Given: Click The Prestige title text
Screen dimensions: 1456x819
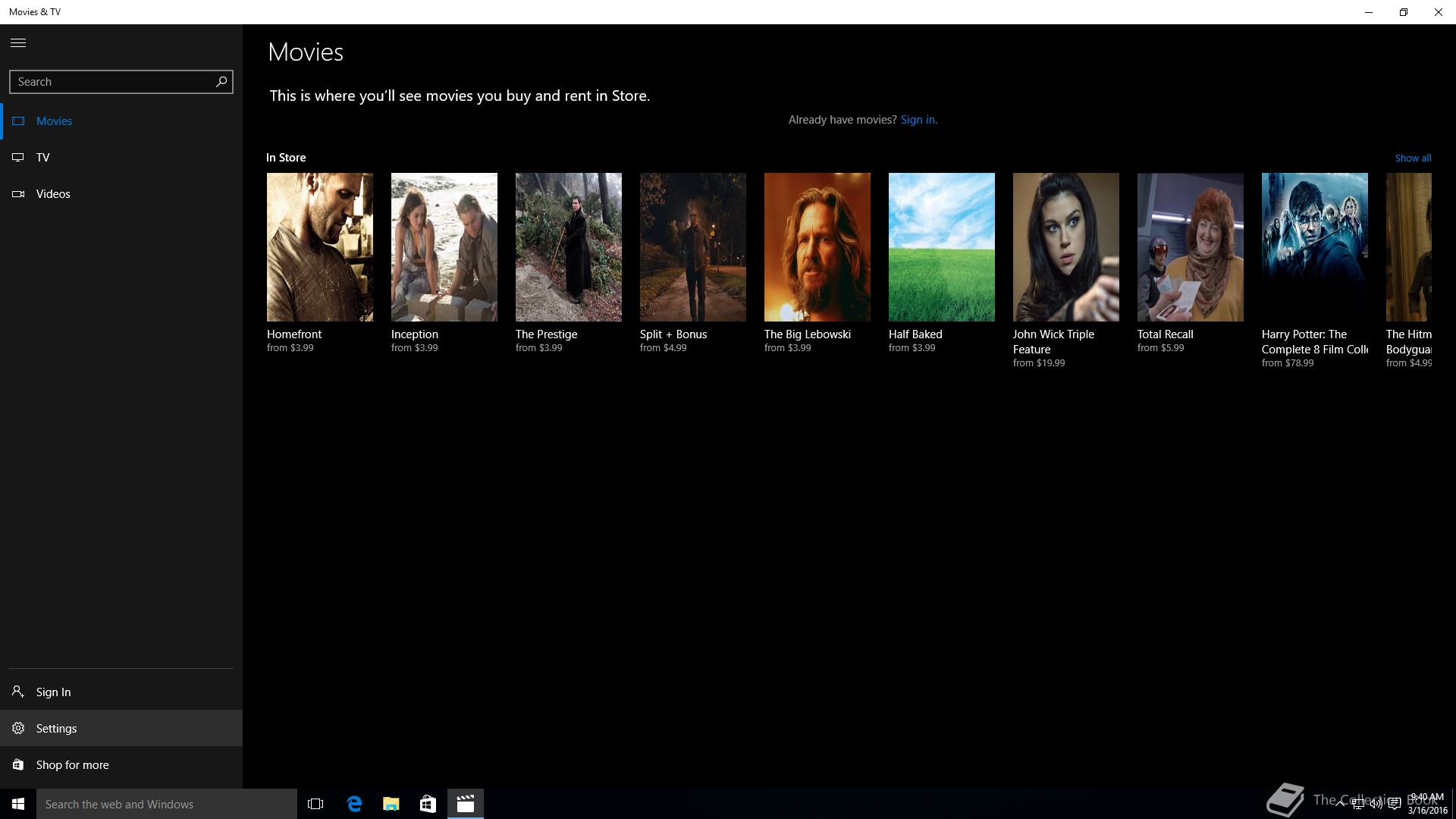Looking at the screenshot, I should click(547, 334).
